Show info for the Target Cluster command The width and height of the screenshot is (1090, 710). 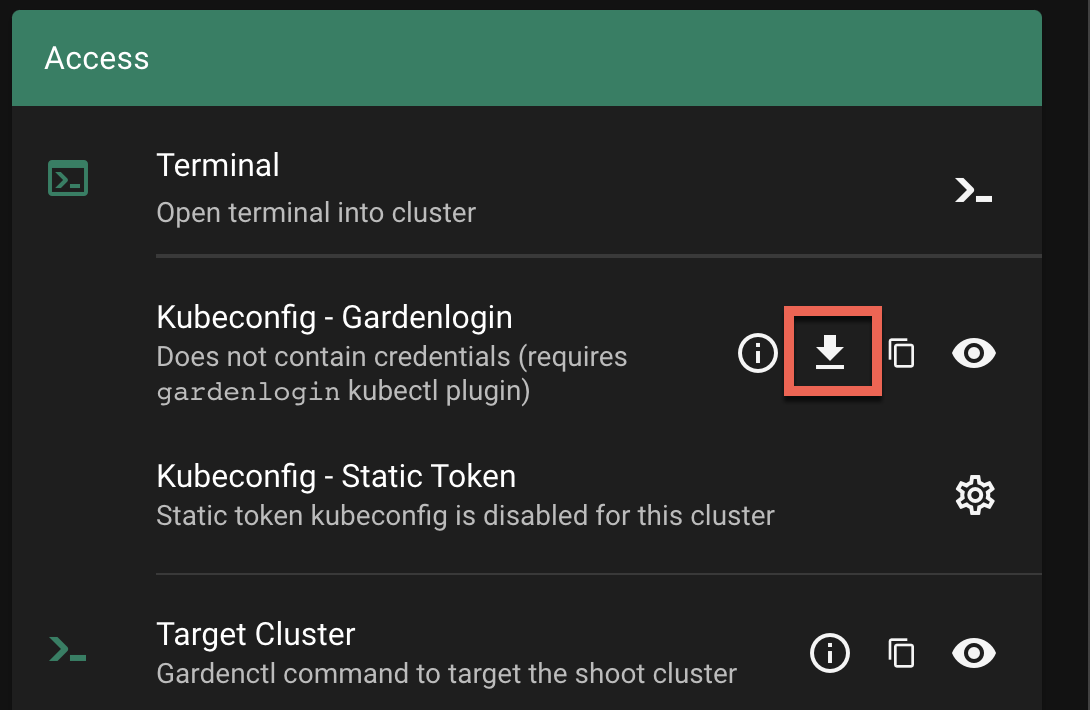(x=829, y=653)
